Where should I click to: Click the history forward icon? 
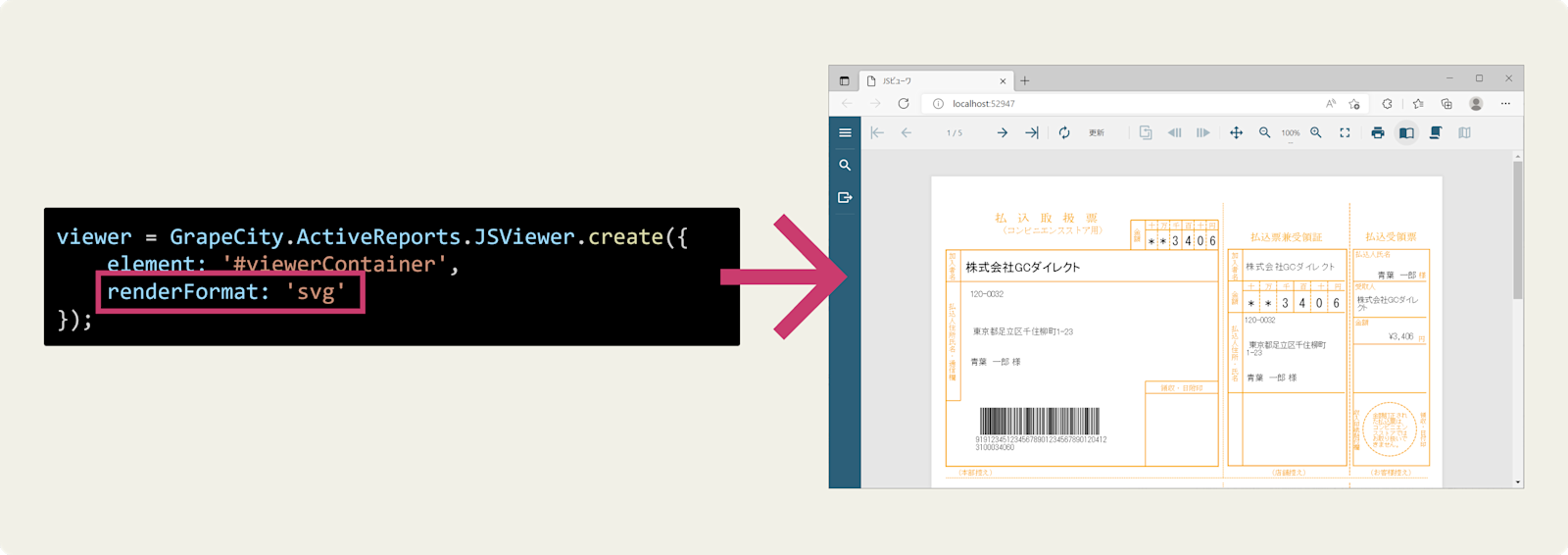[x=1203, y=133]
